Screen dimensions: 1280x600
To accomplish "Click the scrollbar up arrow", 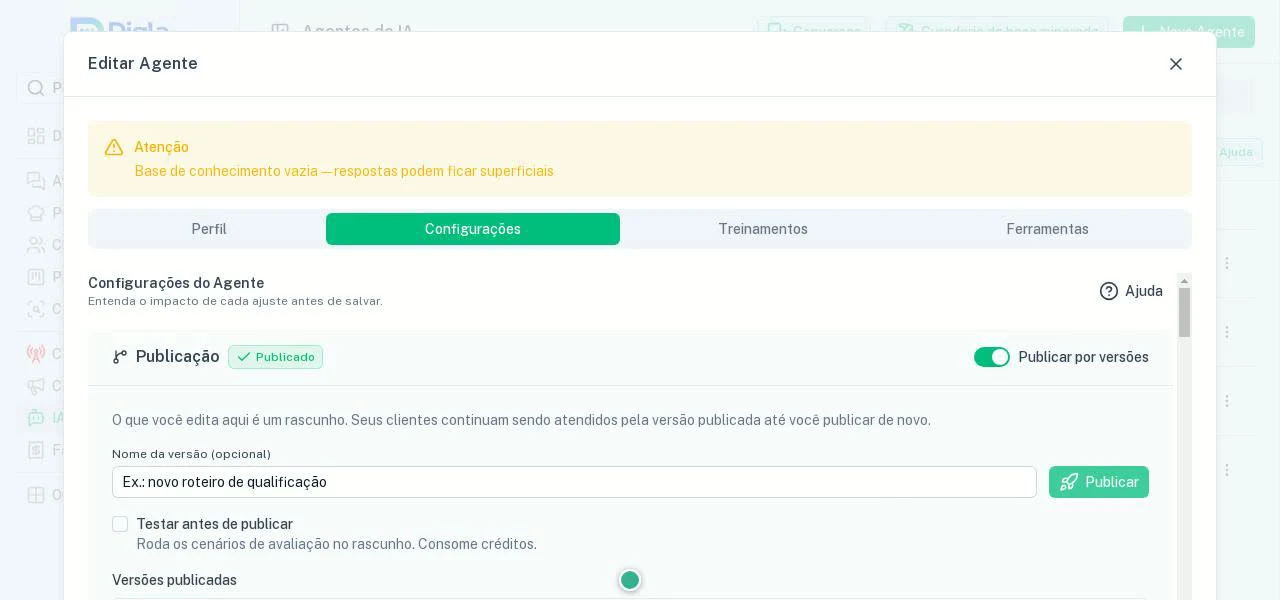I will pos(1185,281).
